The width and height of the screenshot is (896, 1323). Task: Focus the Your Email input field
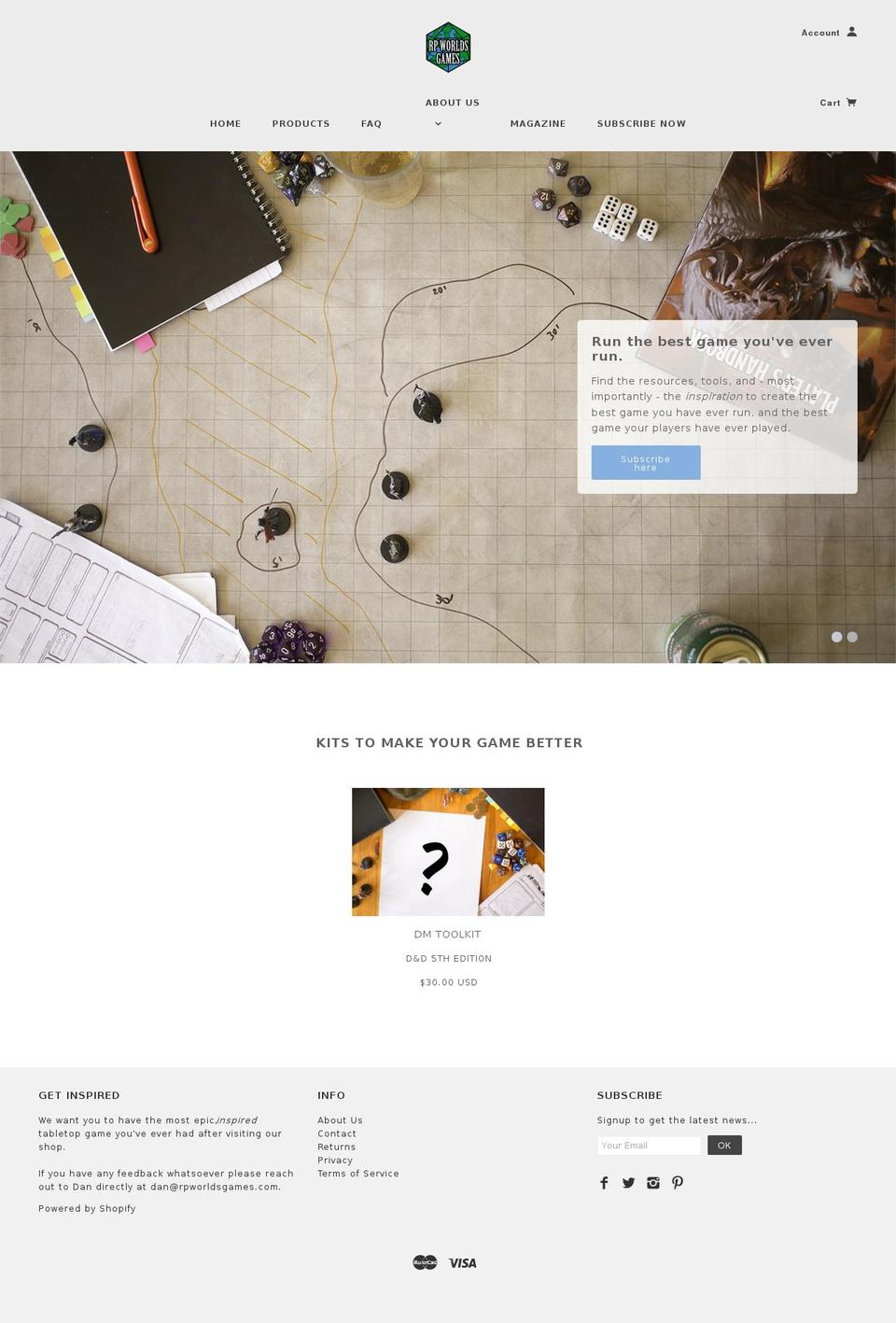pos(649,1146)
